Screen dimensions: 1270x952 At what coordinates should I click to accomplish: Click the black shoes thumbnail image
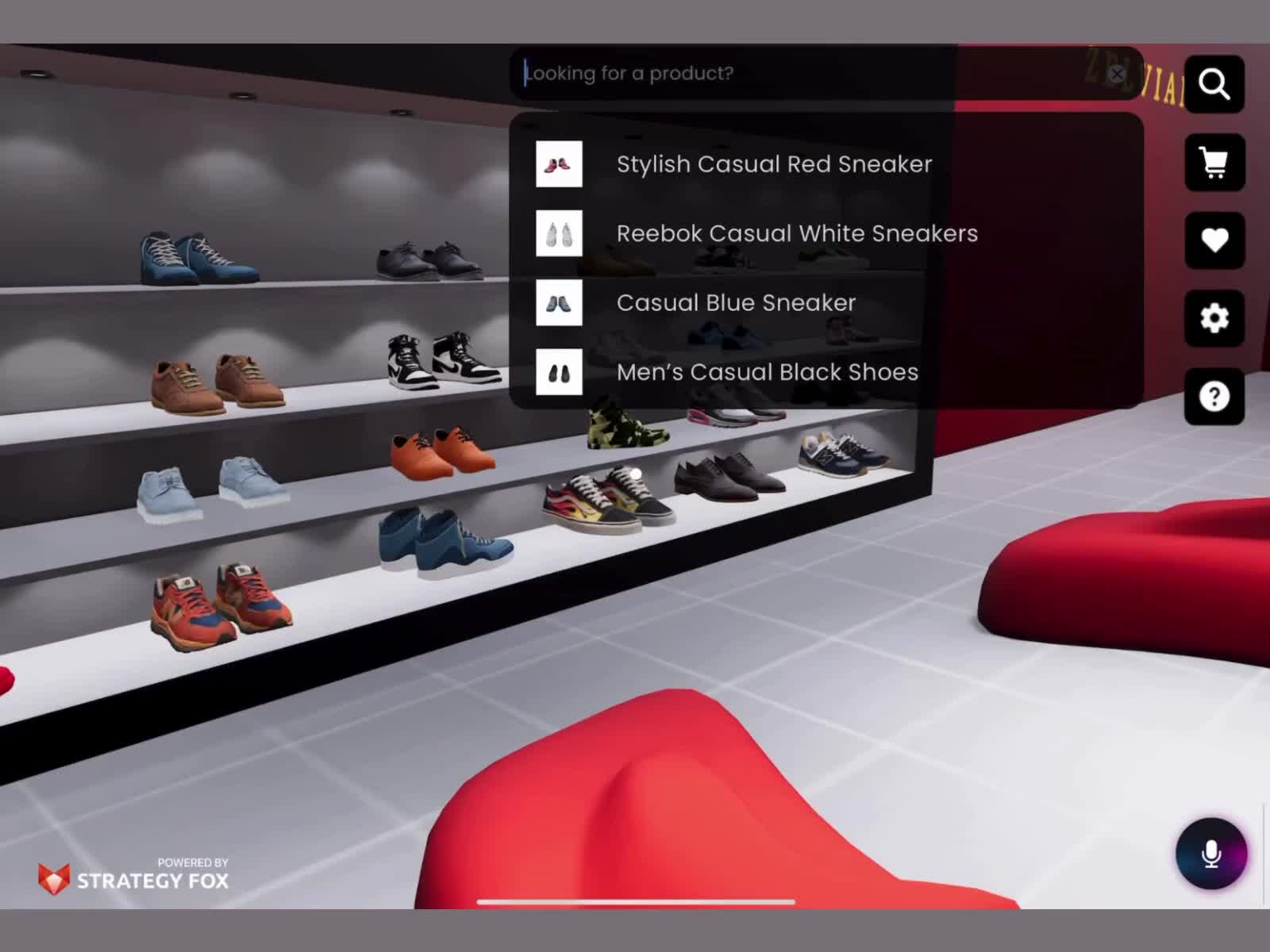click(559, 372)
